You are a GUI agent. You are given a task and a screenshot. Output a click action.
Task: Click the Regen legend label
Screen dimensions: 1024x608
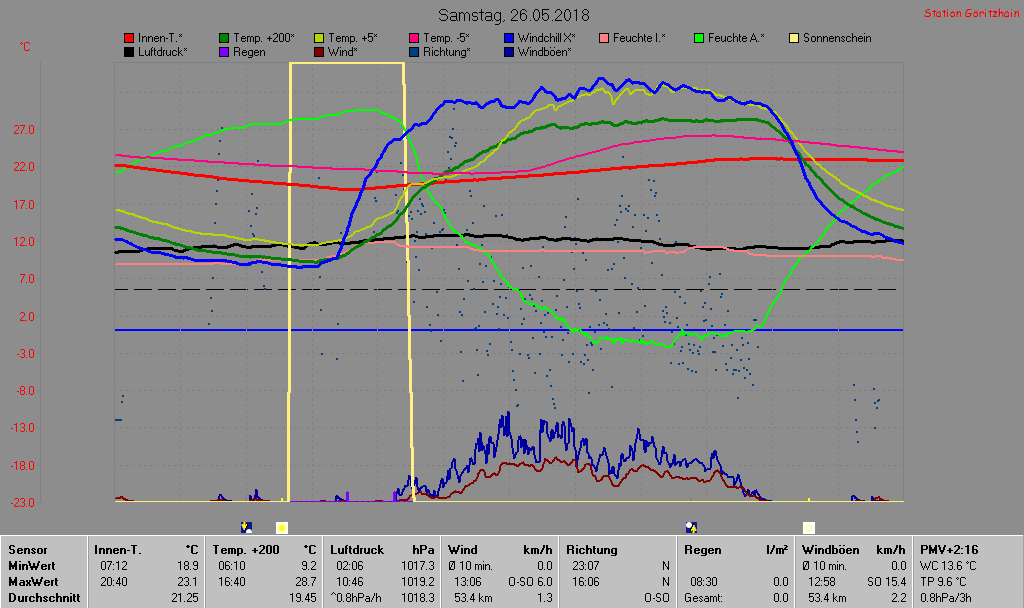[249, 52]
